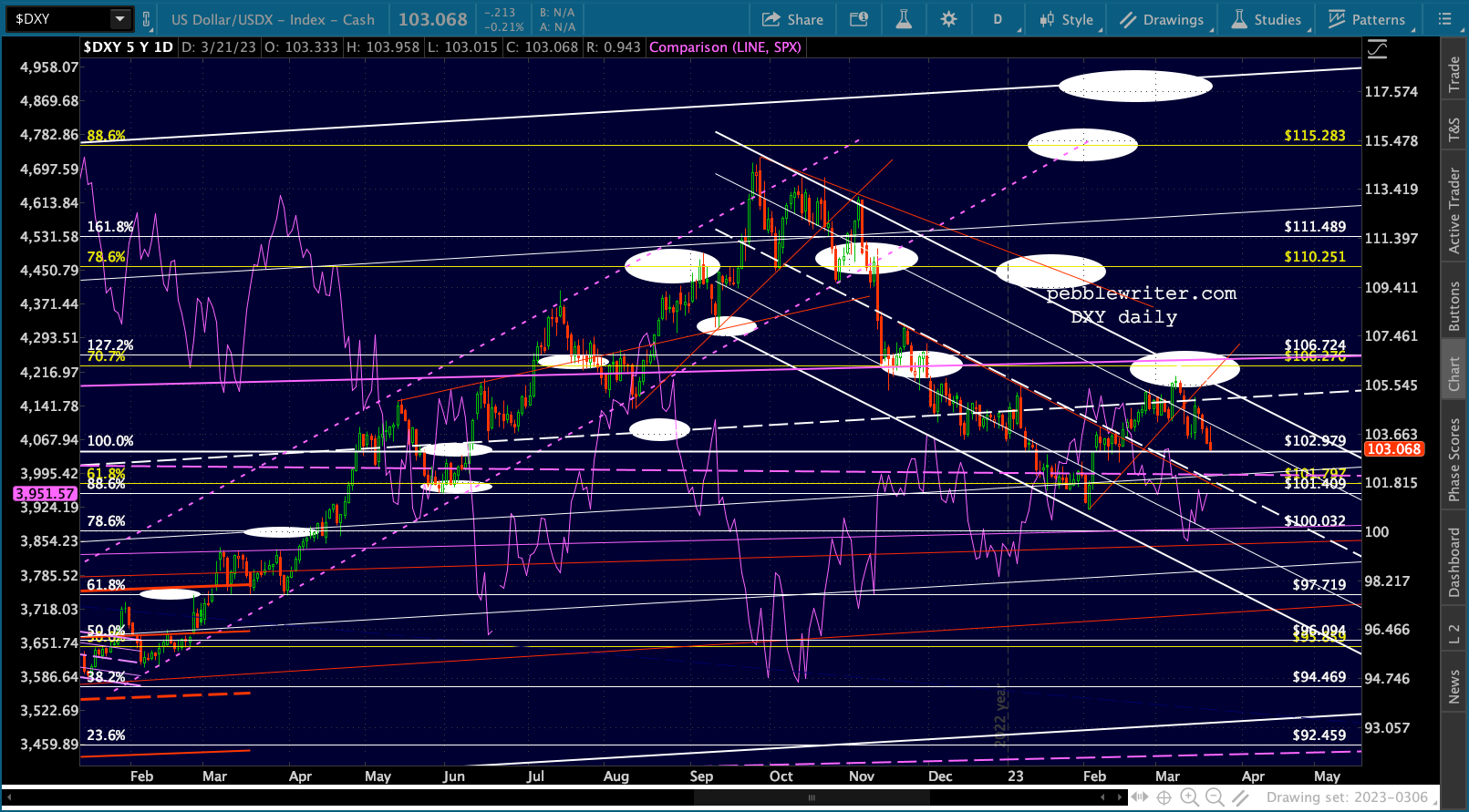Click the $115.283 price level label

click(1314, 135)
